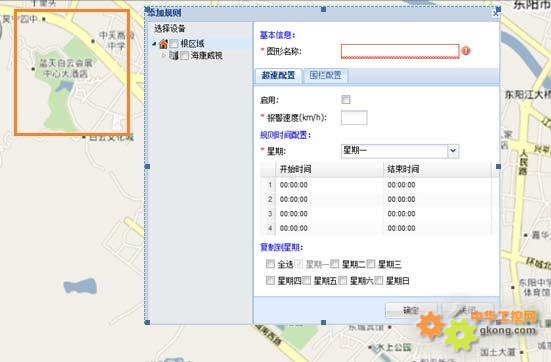Viewport: 551px width, 362px height.
Task: Click the 确定 button
Action: tap(411, 310)
